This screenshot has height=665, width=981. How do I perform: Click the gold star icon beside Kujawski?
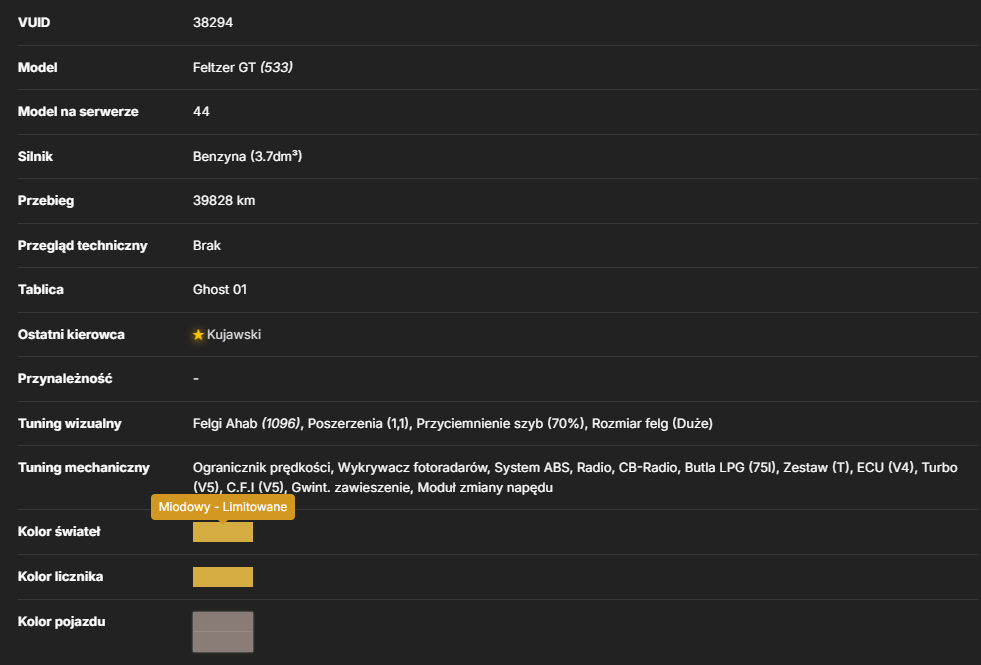198,335
